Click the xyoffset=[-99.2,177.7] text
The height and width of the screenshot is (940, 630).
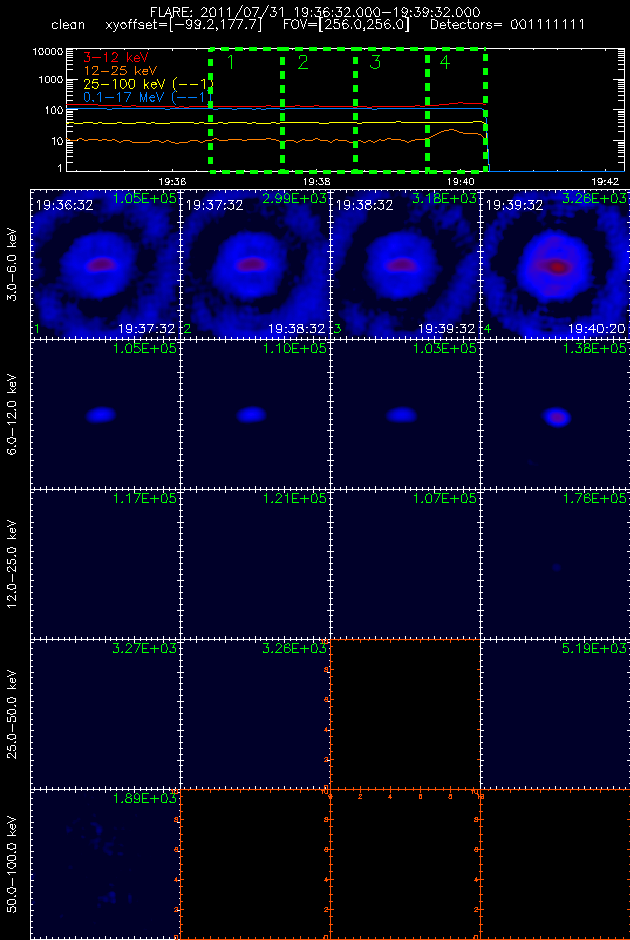pyautogui.click(x=183, y=26)
